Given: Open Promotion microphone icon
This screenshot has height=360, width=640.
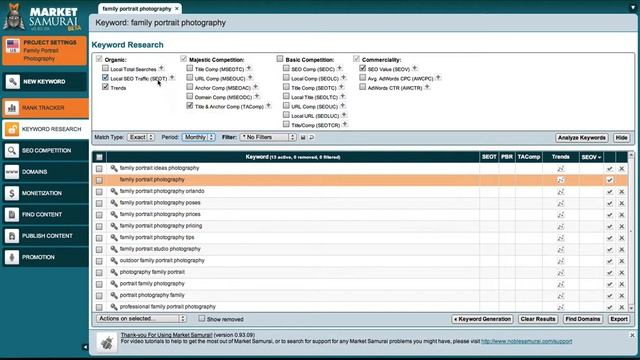Looking at the screenshot, I should tap(12, 257).
